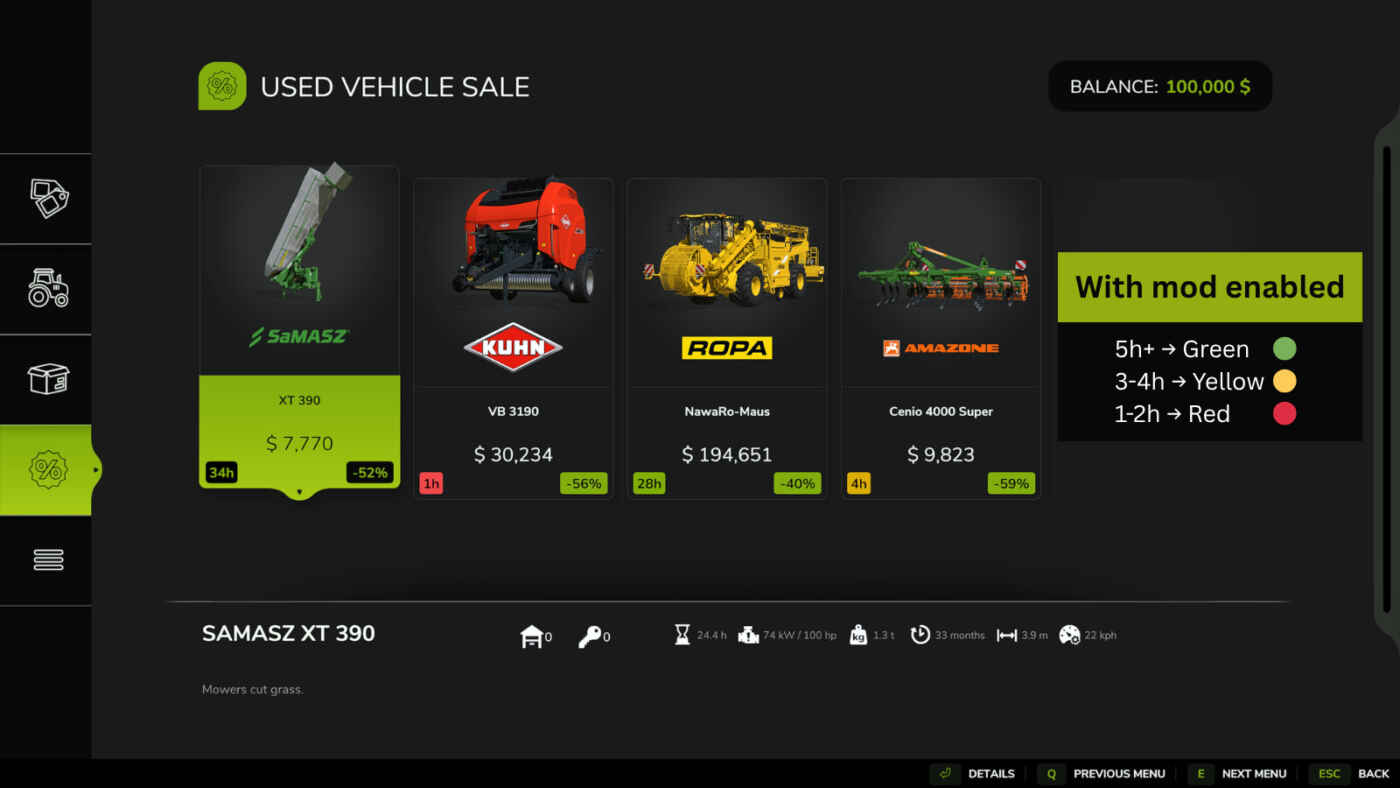1400x788 pixels.
Task: Click the weight kg icon
Action: point(858,635)
